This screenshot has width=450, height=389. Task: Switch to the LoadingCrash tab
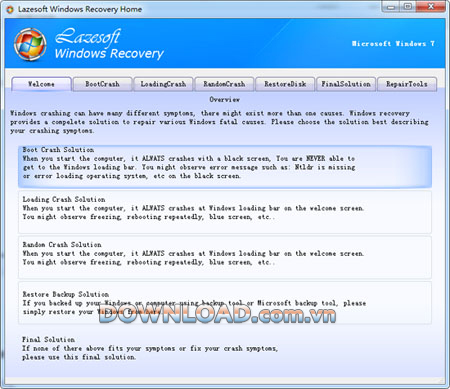pos(163,84)
